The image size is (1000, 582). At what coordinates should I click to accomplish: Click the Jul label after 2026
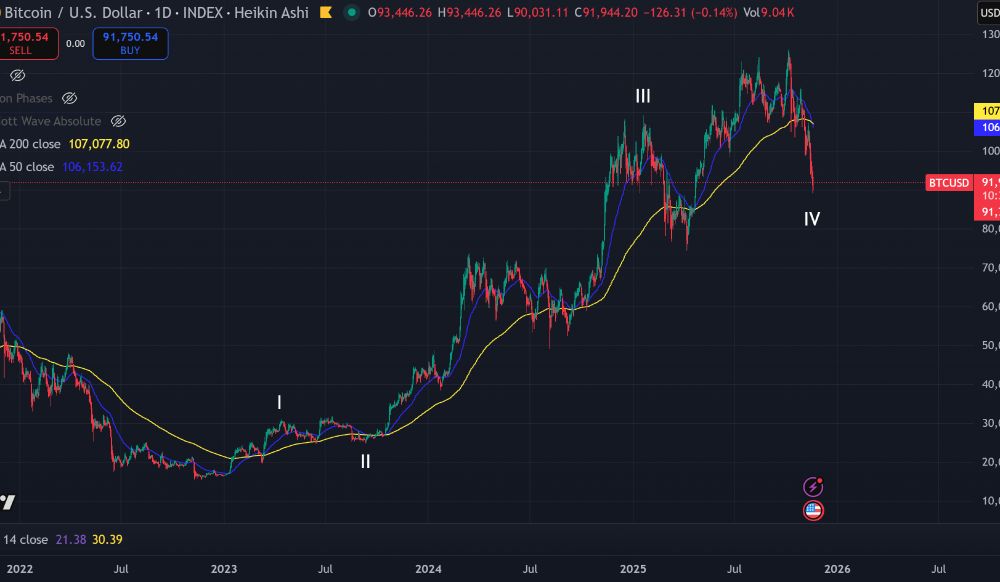click(x=939, y=569)
